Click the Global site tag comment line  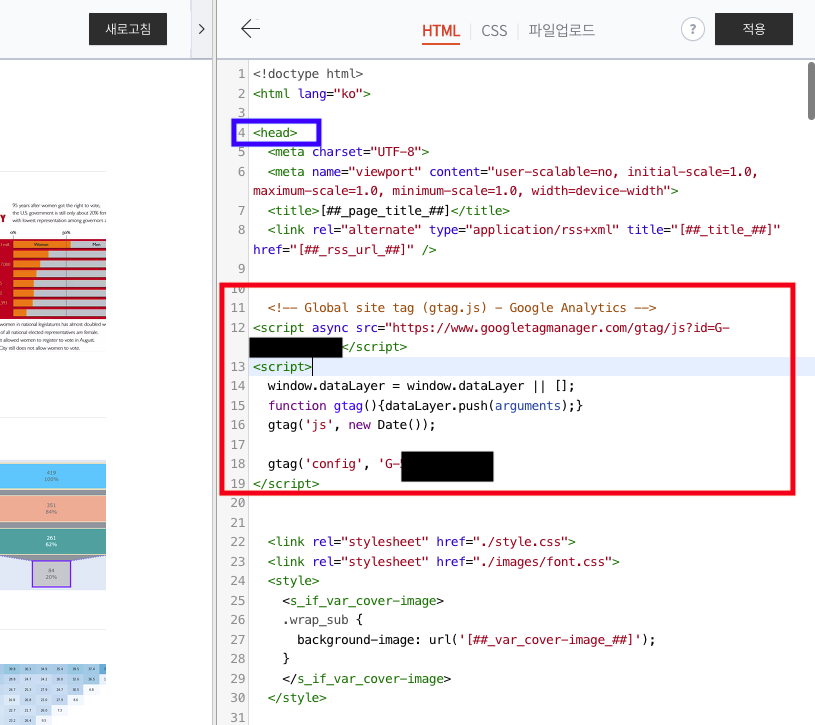[x=462, y=308]
